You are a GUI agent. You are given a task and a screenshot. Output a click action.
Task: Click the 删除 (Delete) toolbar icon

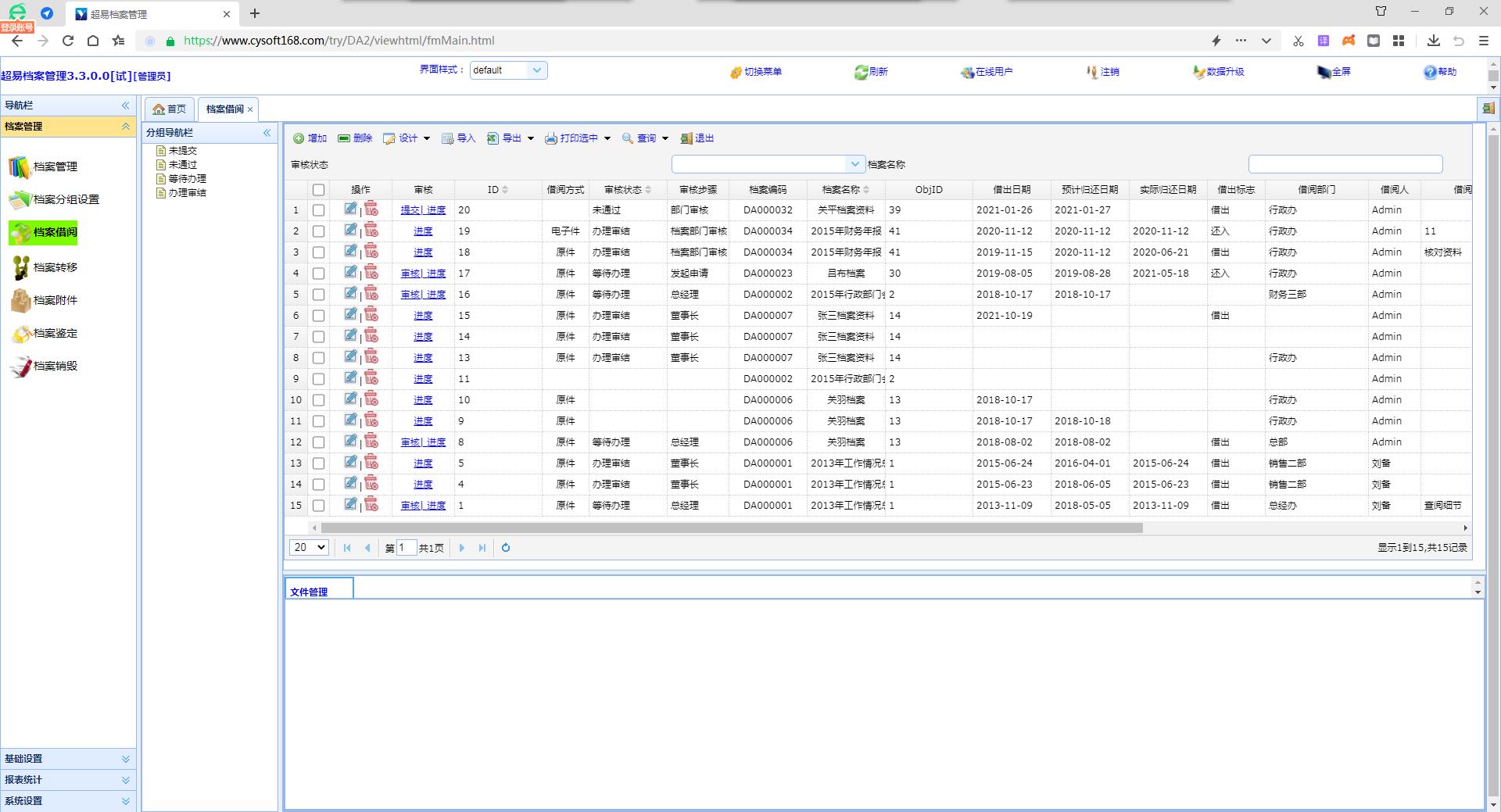coord(344,138)
